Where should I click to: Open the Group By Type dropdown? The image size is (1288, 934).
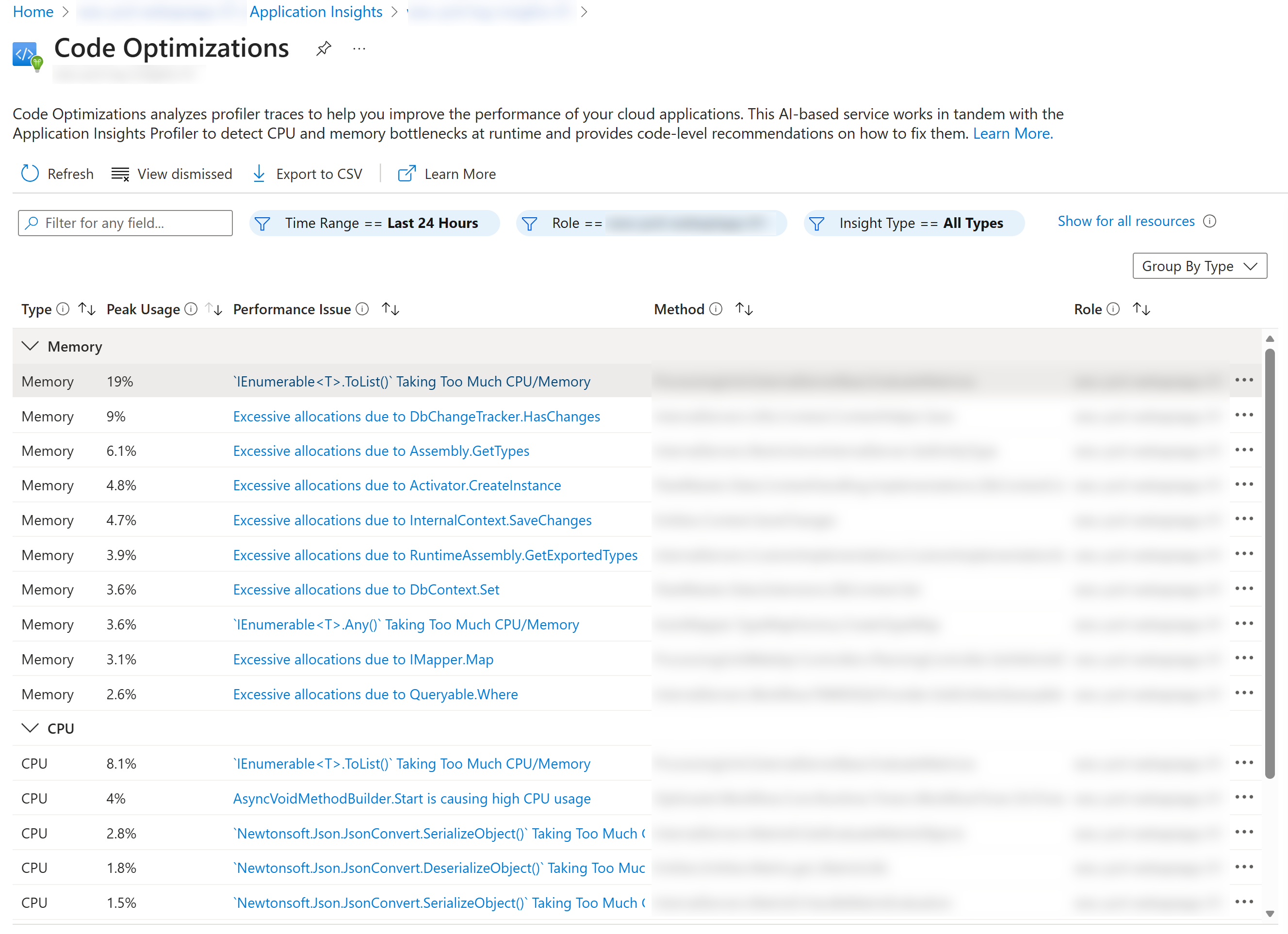[1199, 266]
